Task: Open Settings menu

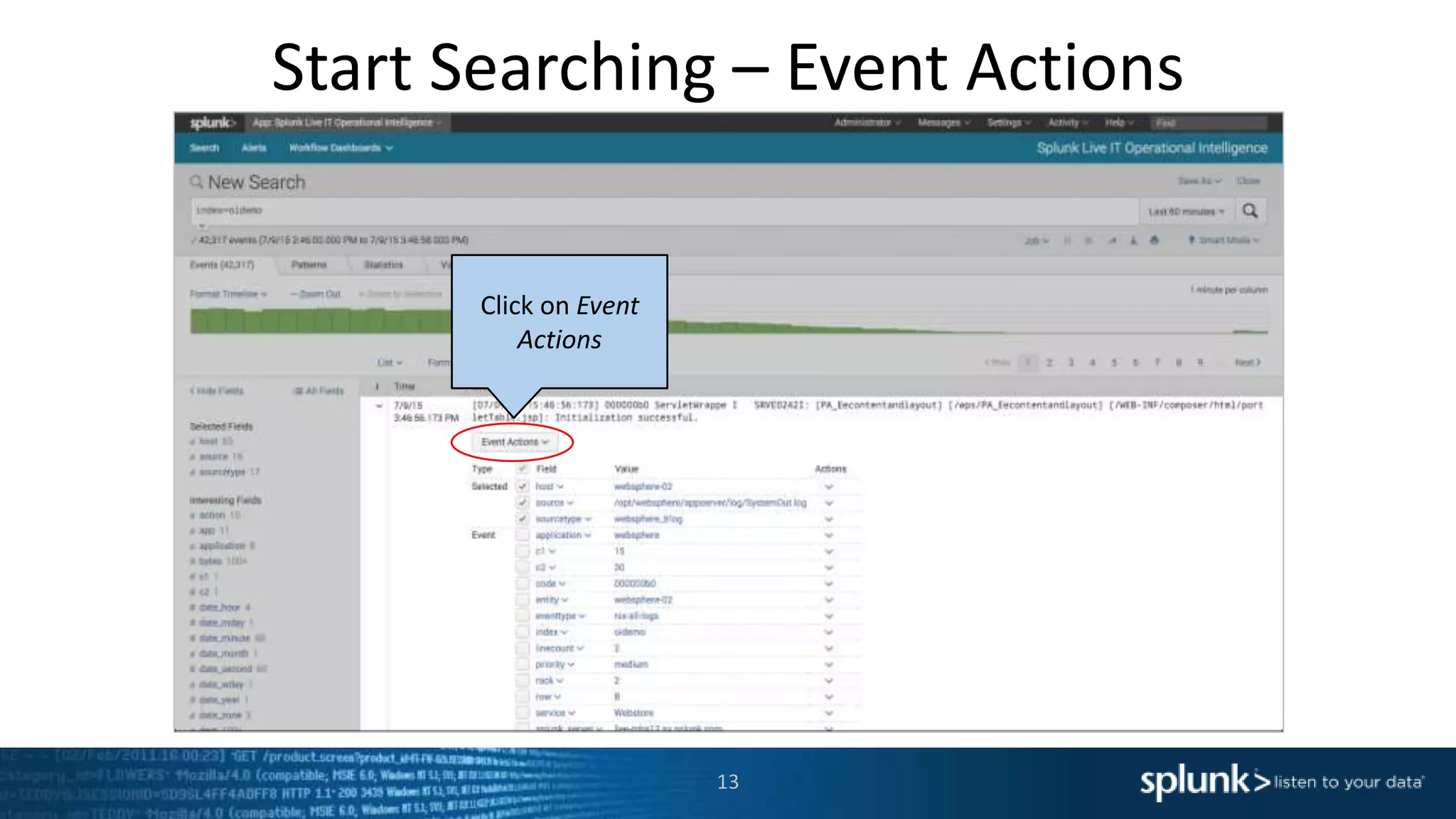Action: [x=1009, y=122]
